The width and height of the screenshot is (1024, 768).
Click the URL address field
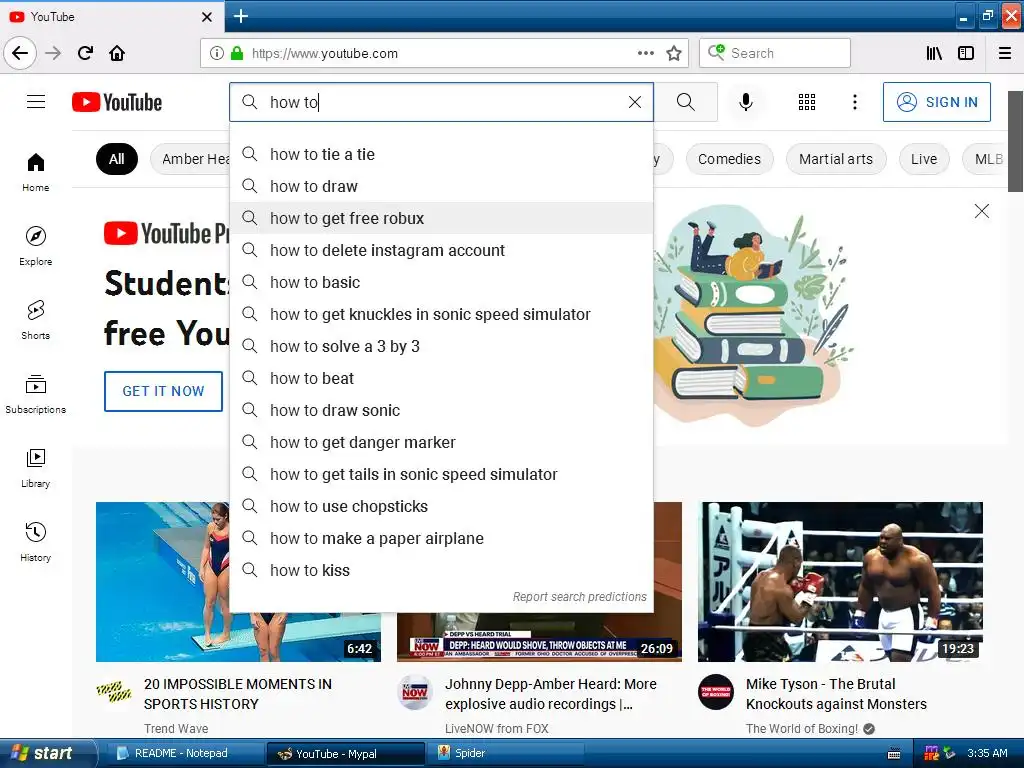coord(444,53)
